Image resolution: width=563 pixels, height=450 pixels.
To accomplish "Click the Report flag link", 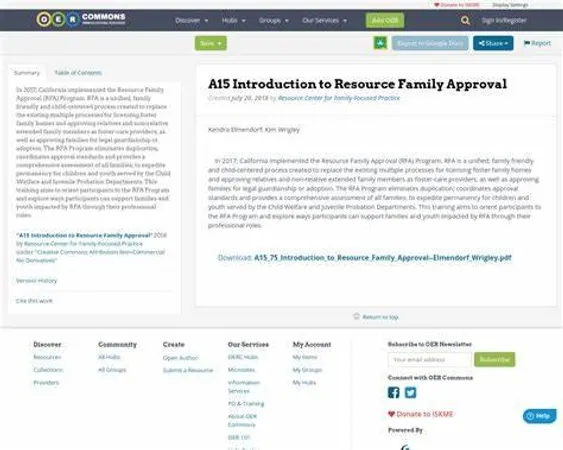I will tap(537, 43).
